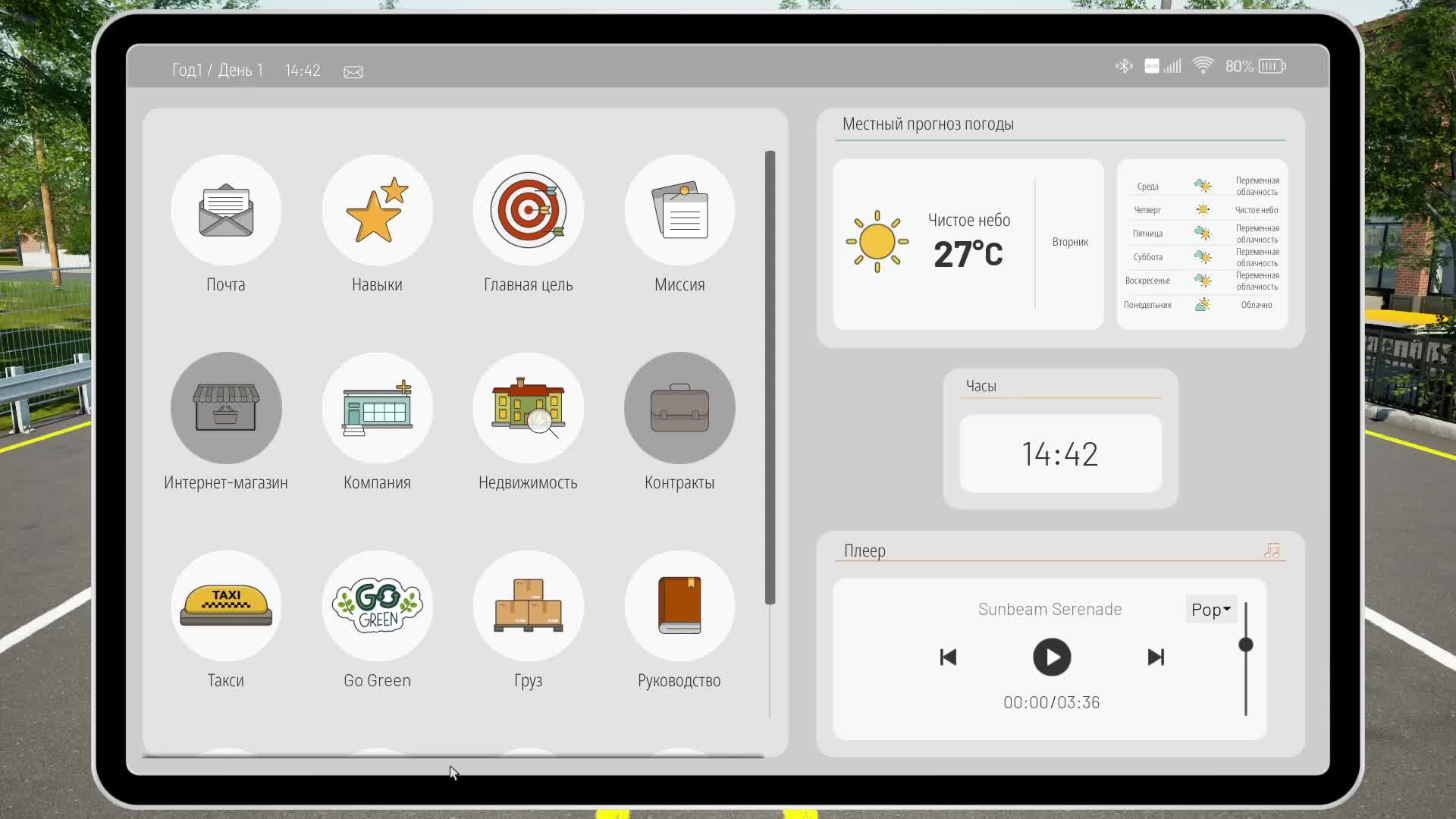The height and width of the screenshot is (819, 1456).
Task: Open the Миссия notes icon
Action: point(679,211)
